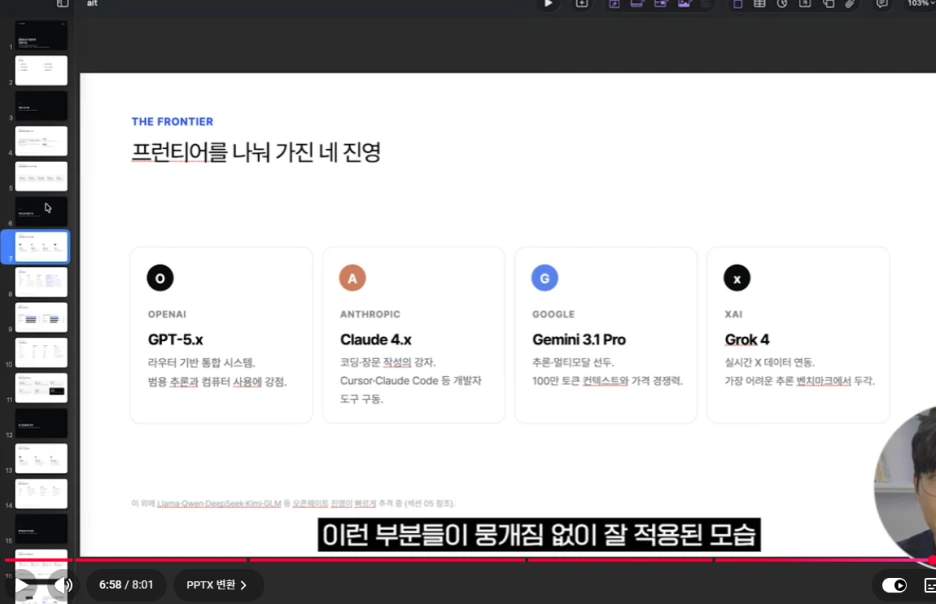The height and width of the screenshot is (604, 936).
Task: Click the blue G logo on the Google card
Action: point(544,278)
